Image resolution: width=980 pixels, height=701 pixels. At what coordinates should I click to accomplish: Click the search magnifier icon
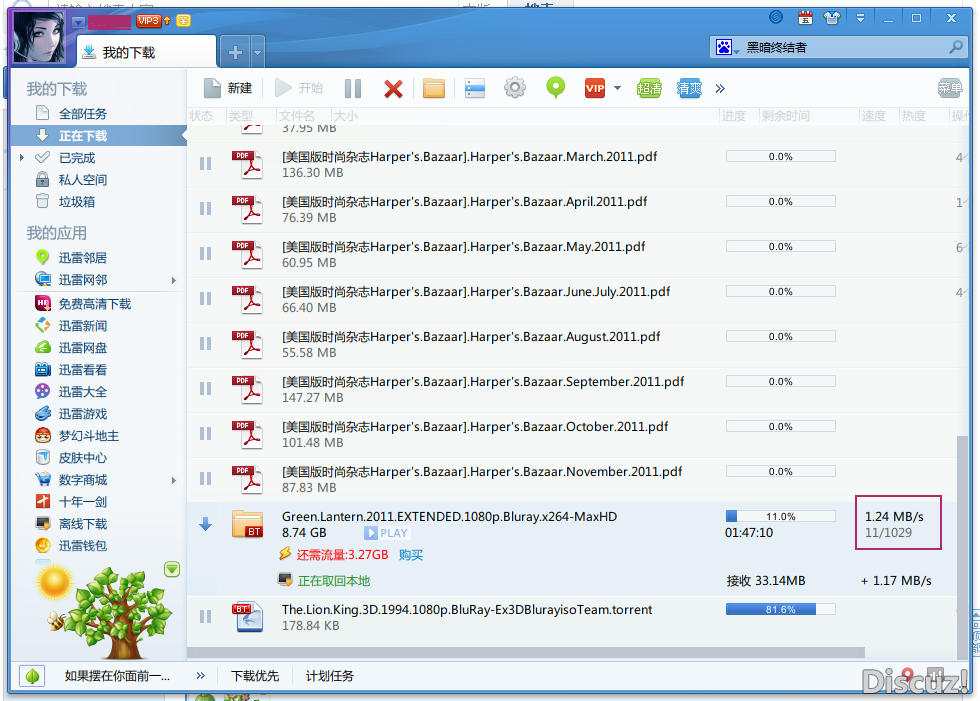[x=956, y=47]
